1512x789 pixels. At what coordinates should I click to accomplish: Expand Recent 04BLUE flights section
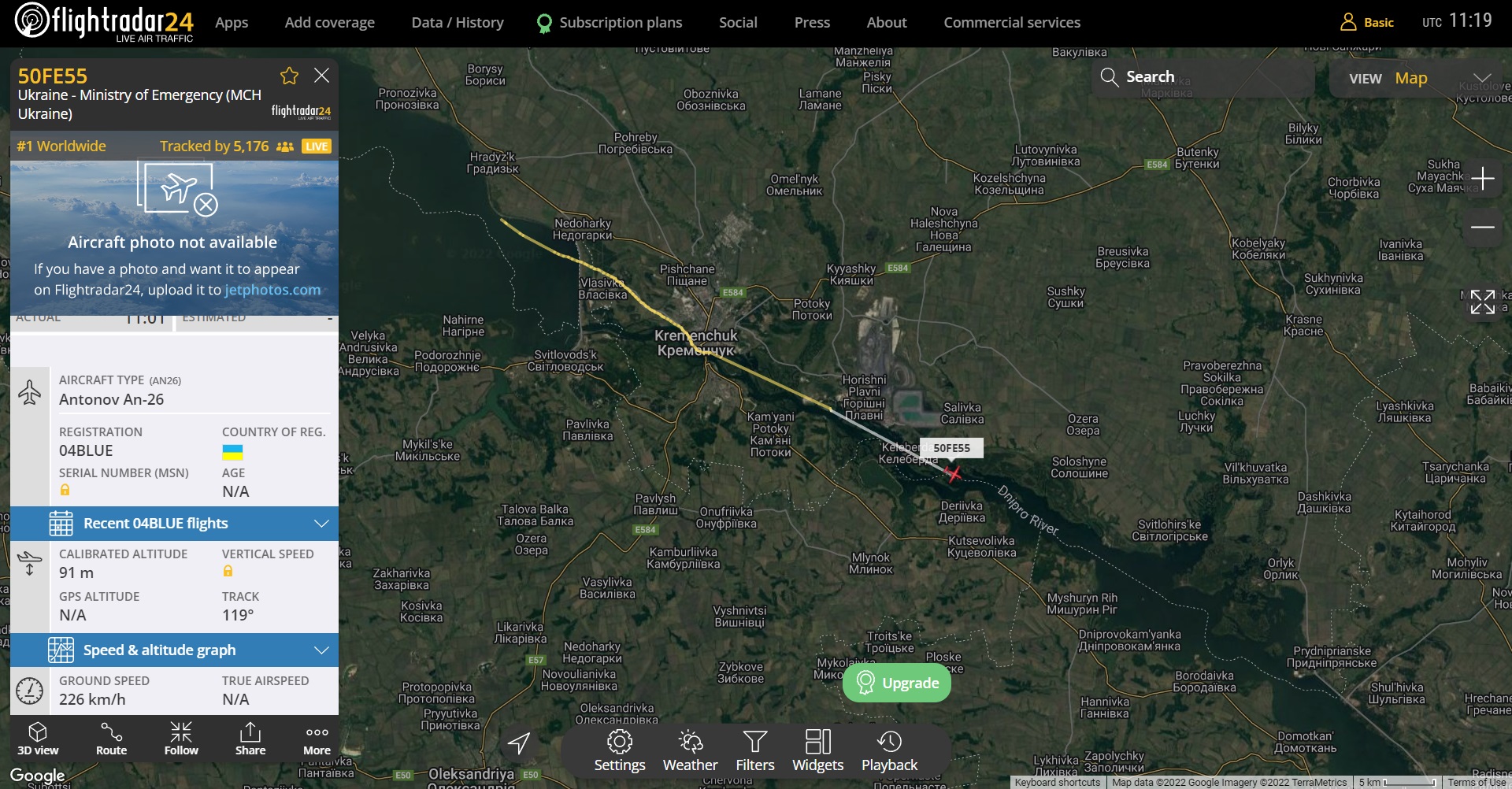click(174, 524)
